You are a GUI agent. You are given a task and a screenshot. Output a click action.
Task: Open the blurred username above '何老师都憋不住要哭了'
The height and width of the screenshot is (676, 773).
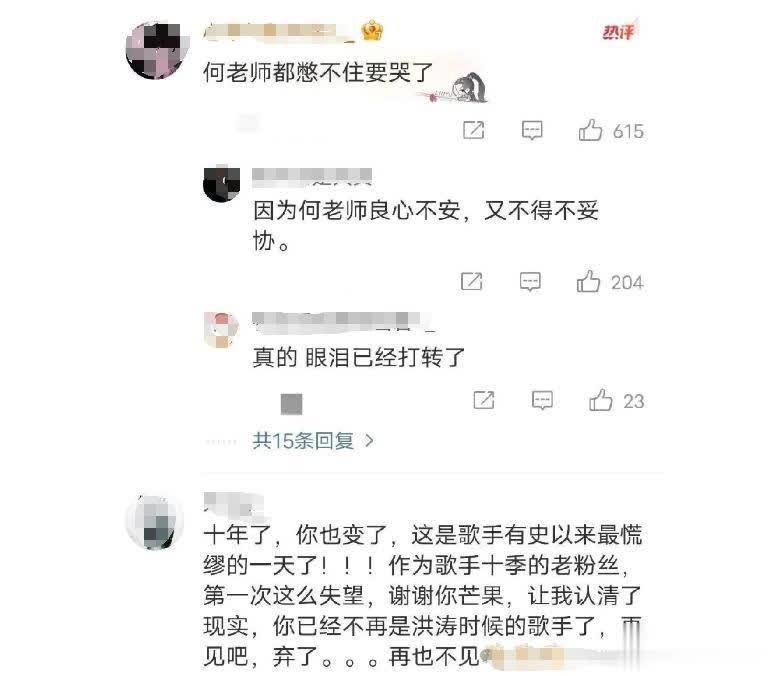click(280, 32)
